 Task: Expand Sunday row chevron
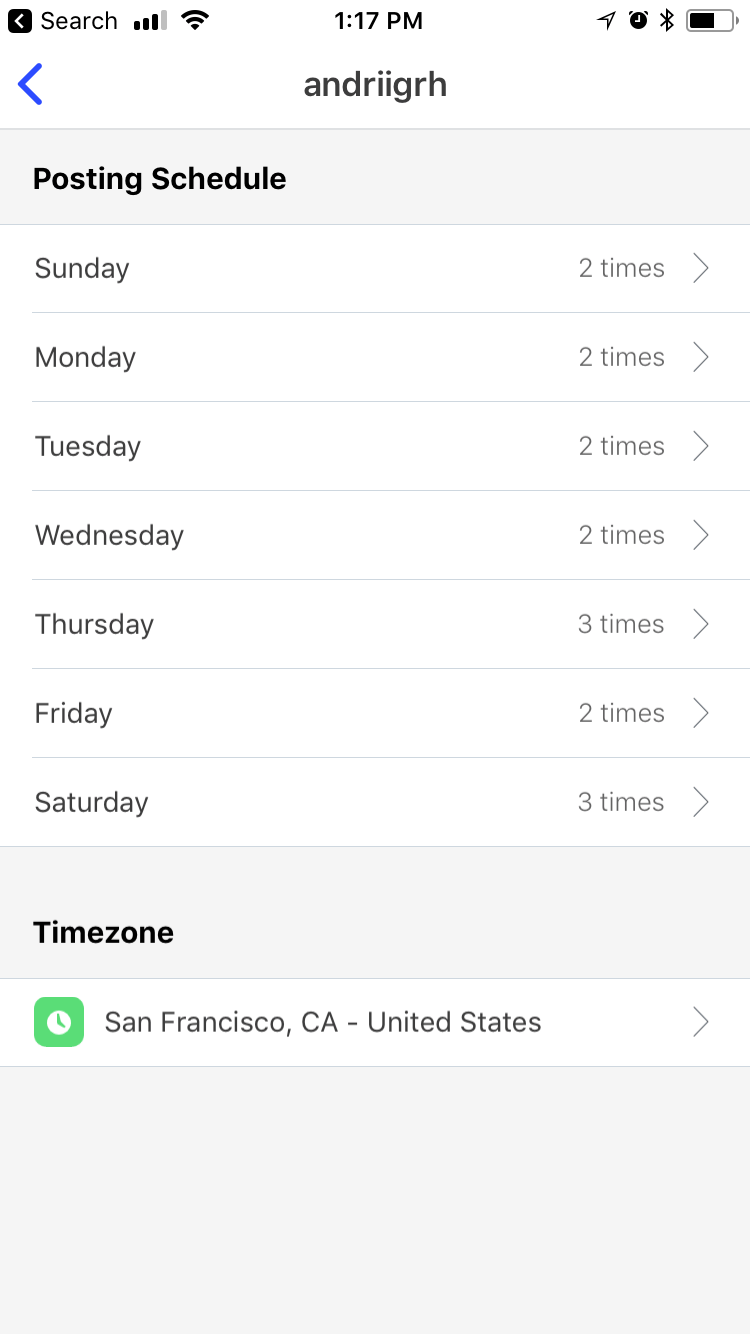coord(701,268)
